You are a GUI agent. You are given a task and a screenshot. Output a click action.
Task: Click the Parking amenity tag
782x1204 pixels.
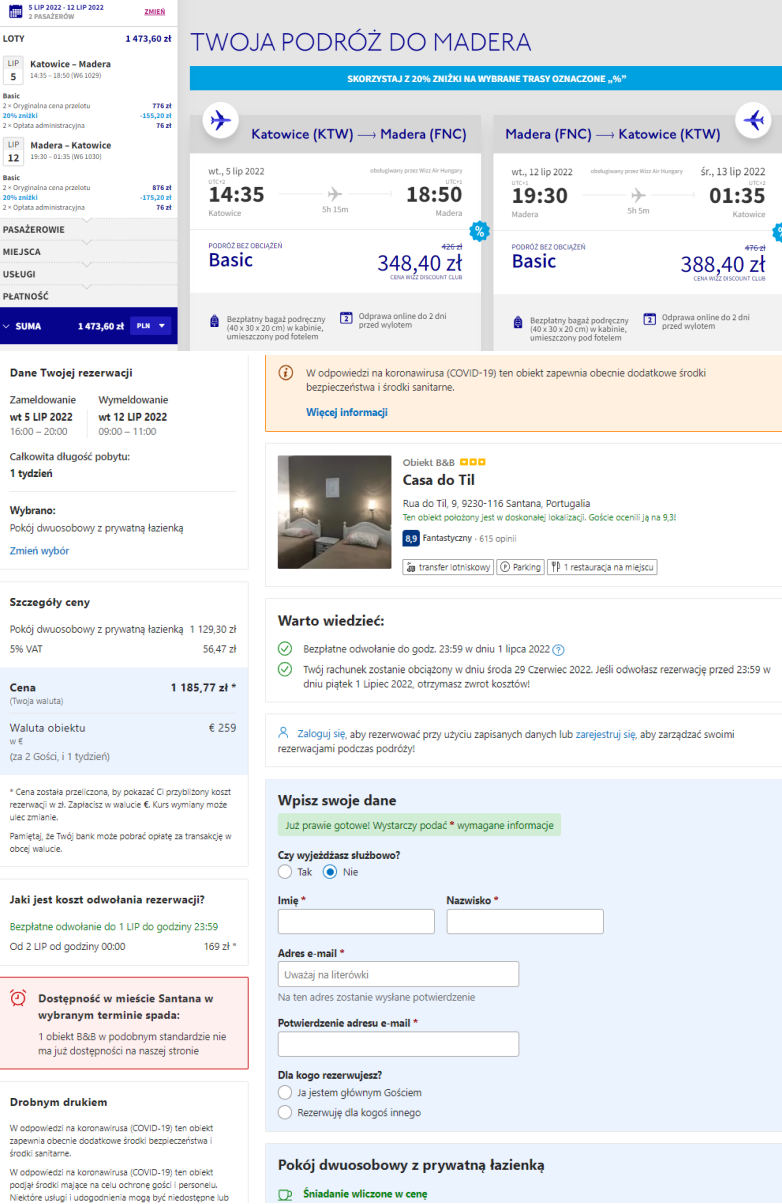click(x=520, y=567)
